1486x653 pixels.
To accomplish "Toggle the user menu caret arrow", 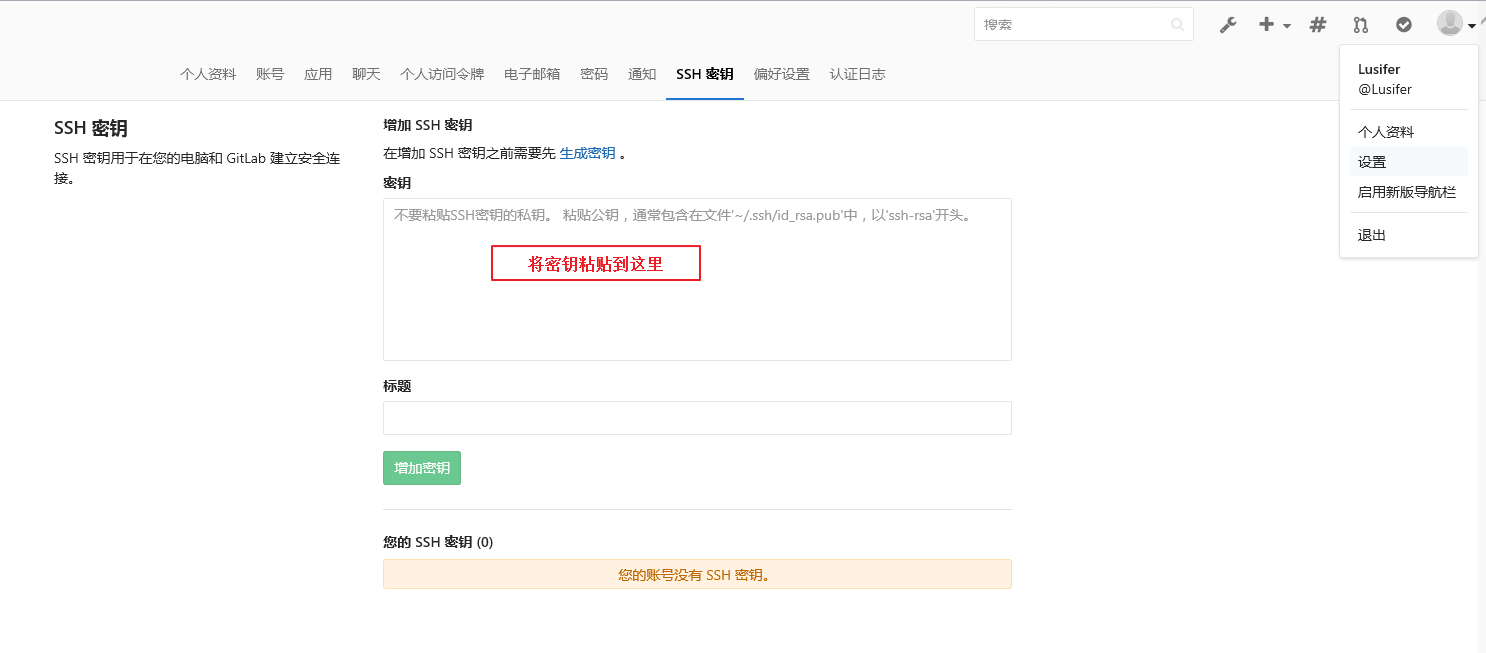I will point(1472,26).
